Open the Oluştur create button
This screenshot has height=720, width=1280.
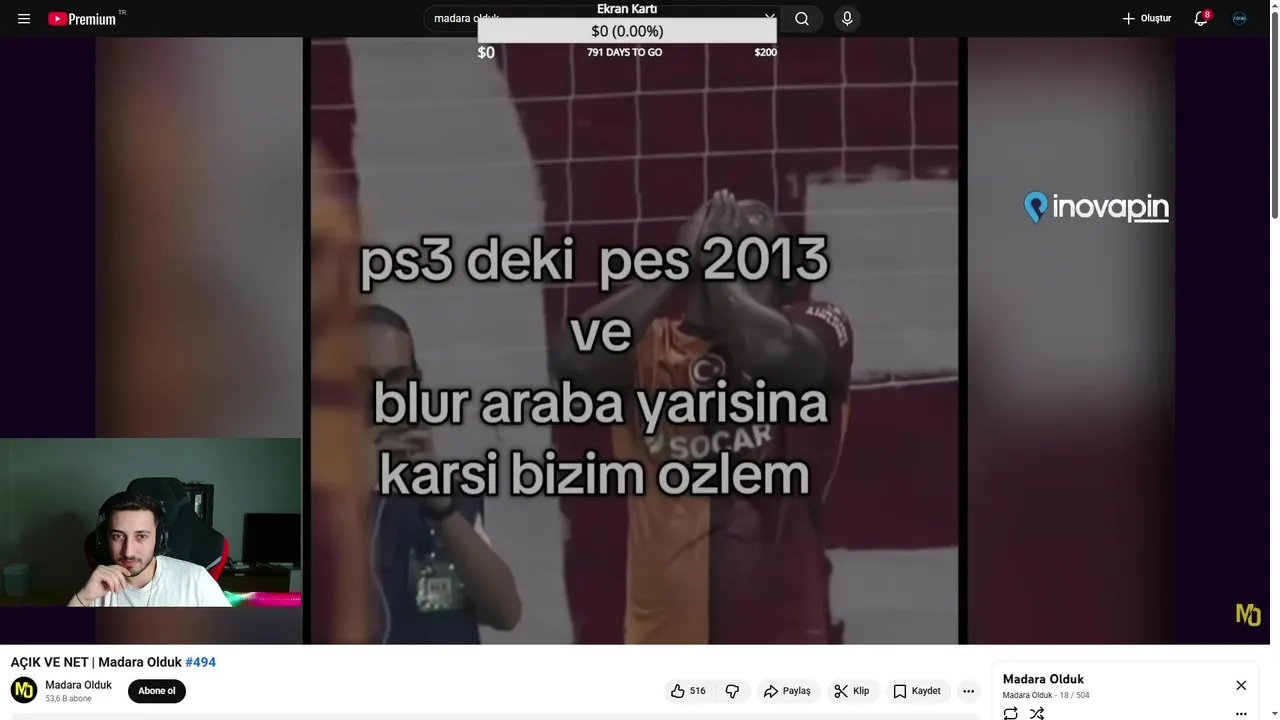[x=1146, y=19]
